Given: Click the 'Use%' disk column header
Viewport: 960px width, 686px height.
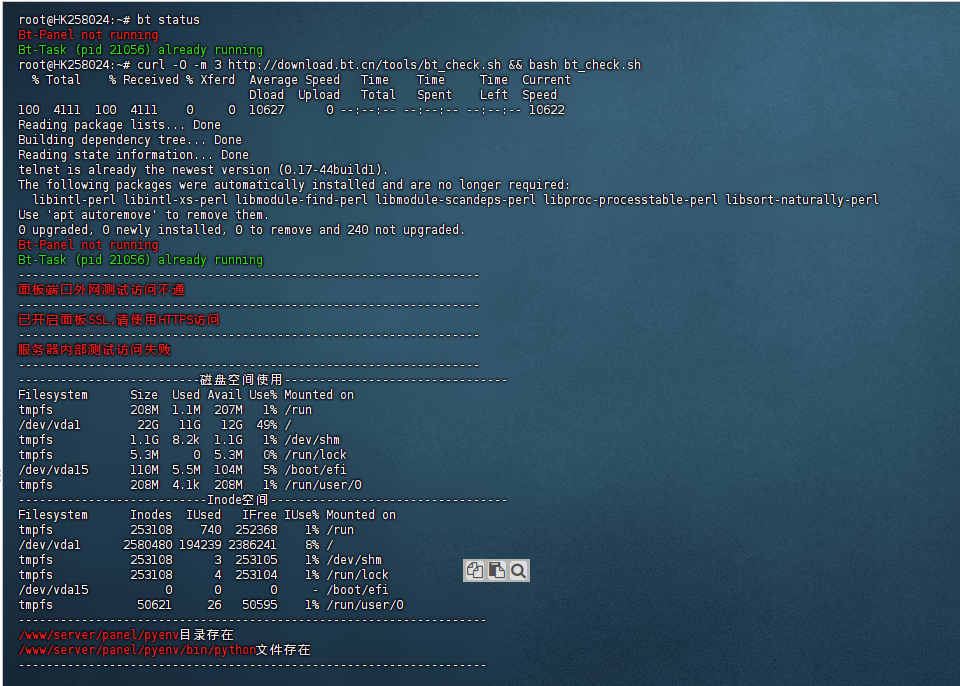Looking at the screenshot, I should [263, 395].
